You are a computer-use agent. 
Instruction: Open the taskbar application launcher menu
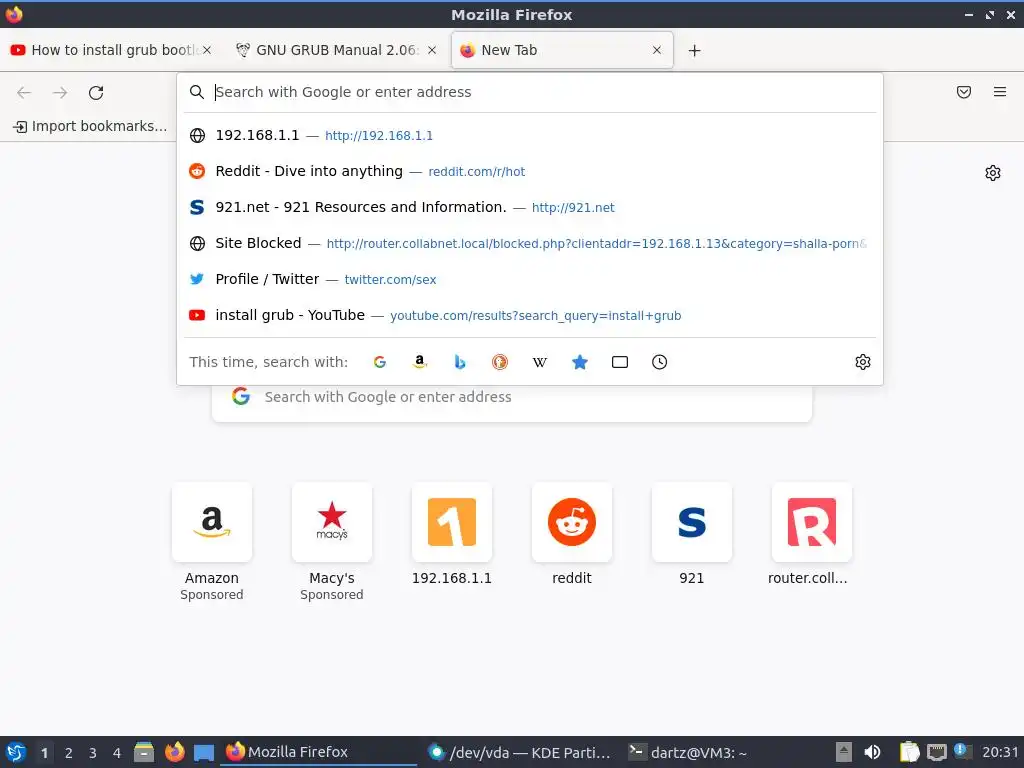[x=16, y=752]
